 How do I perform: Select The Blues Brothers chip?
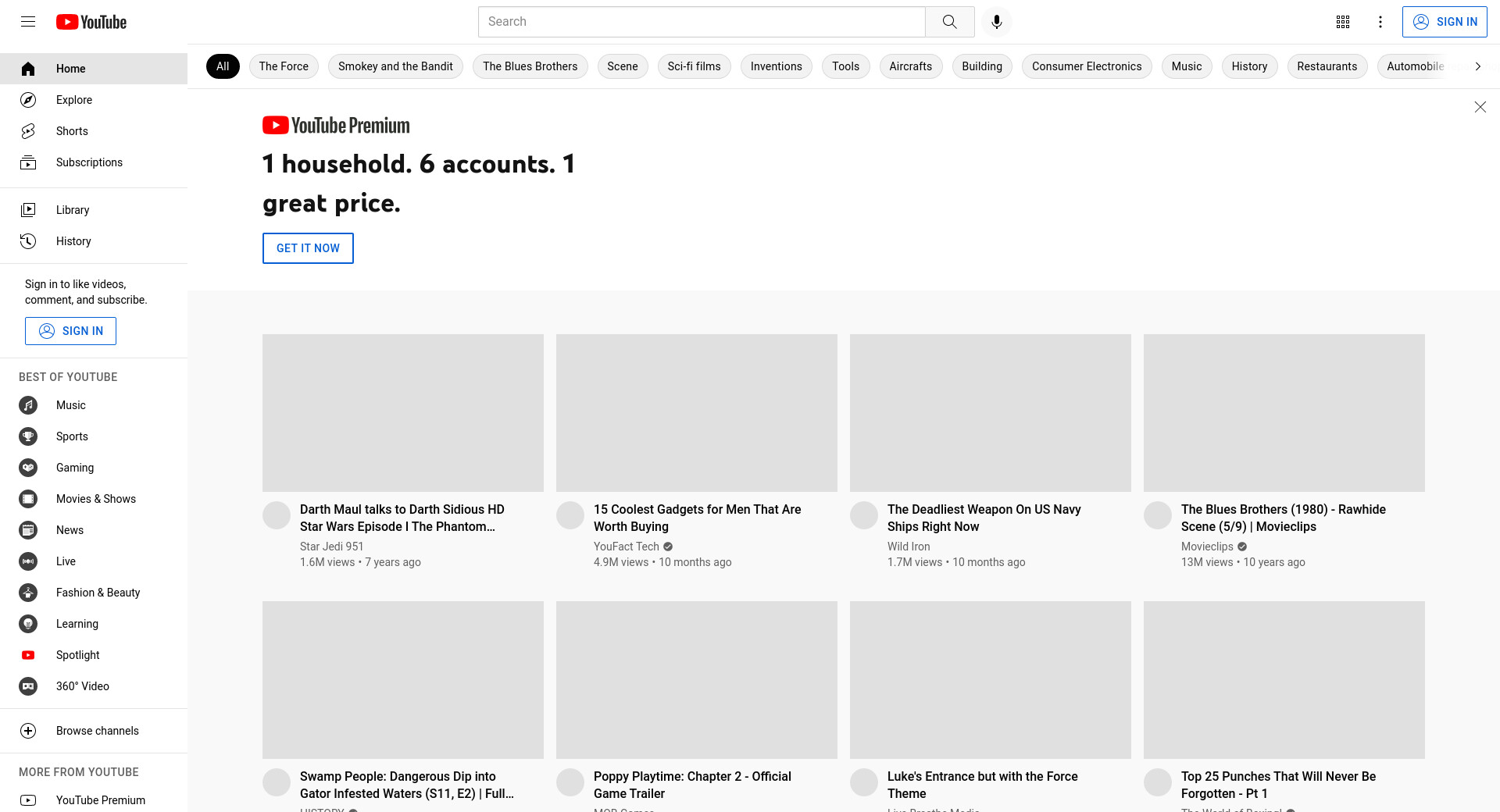[x=530, y=66]
